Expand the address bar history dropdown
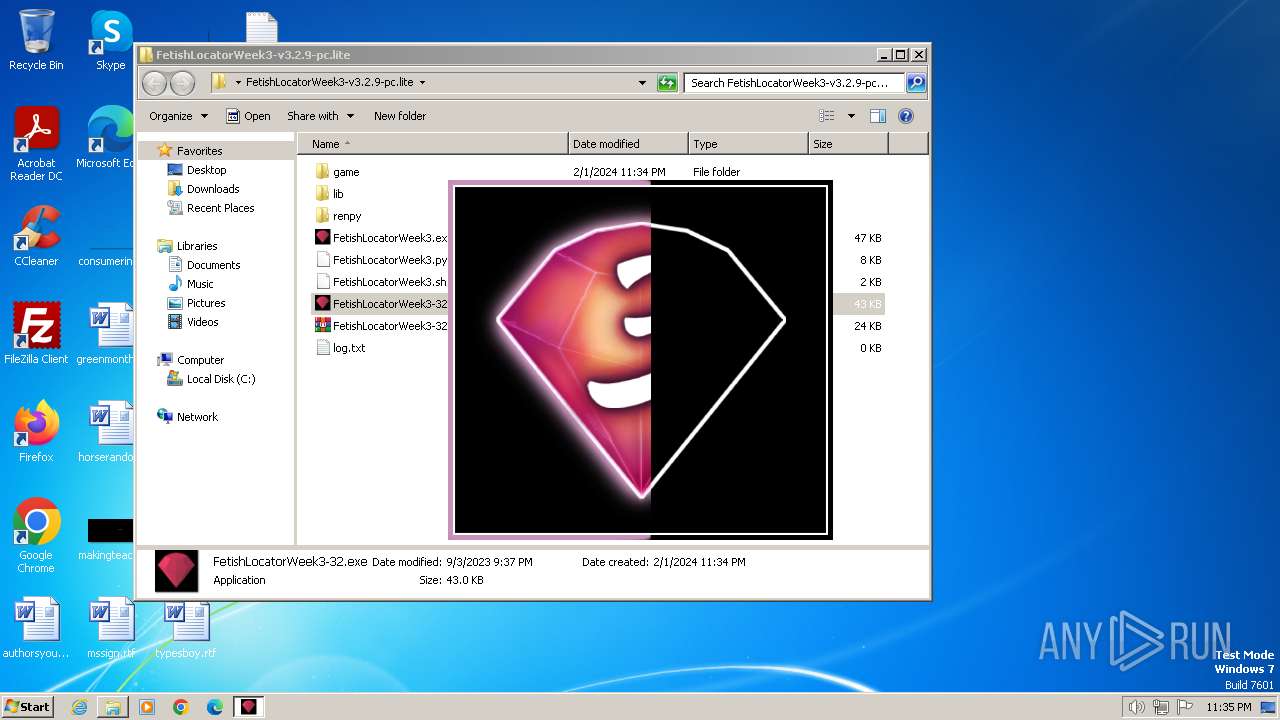Screen dimensions: 1280x720 [x=642, y=83]
